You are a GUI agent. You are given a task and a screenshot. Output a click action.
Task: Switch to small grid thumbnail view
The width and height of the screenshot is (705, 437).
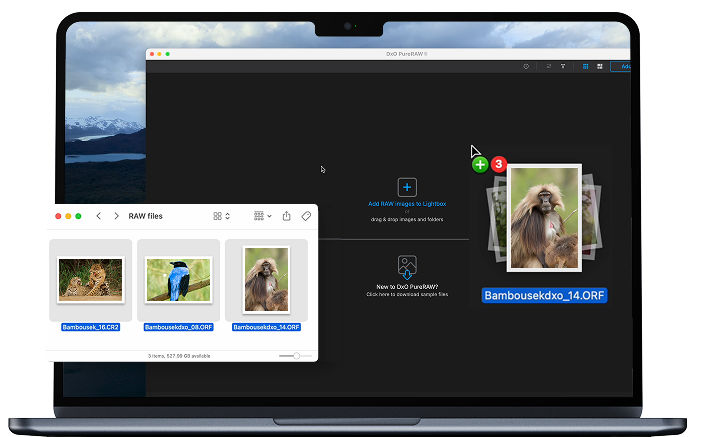(x=585, y=66)
